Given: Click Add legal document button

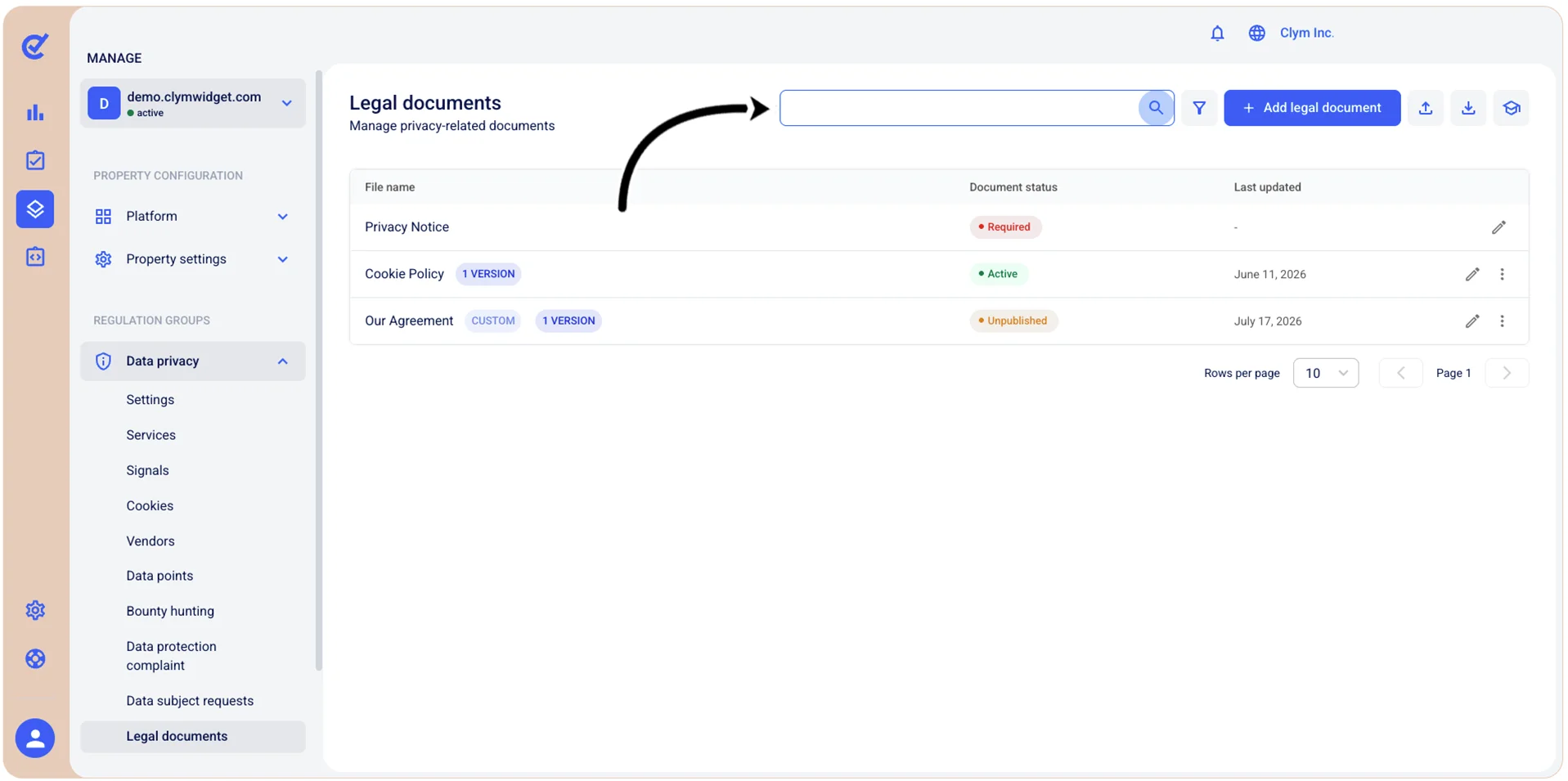Looking at the screenshot, I should [x=1312, y=108].
